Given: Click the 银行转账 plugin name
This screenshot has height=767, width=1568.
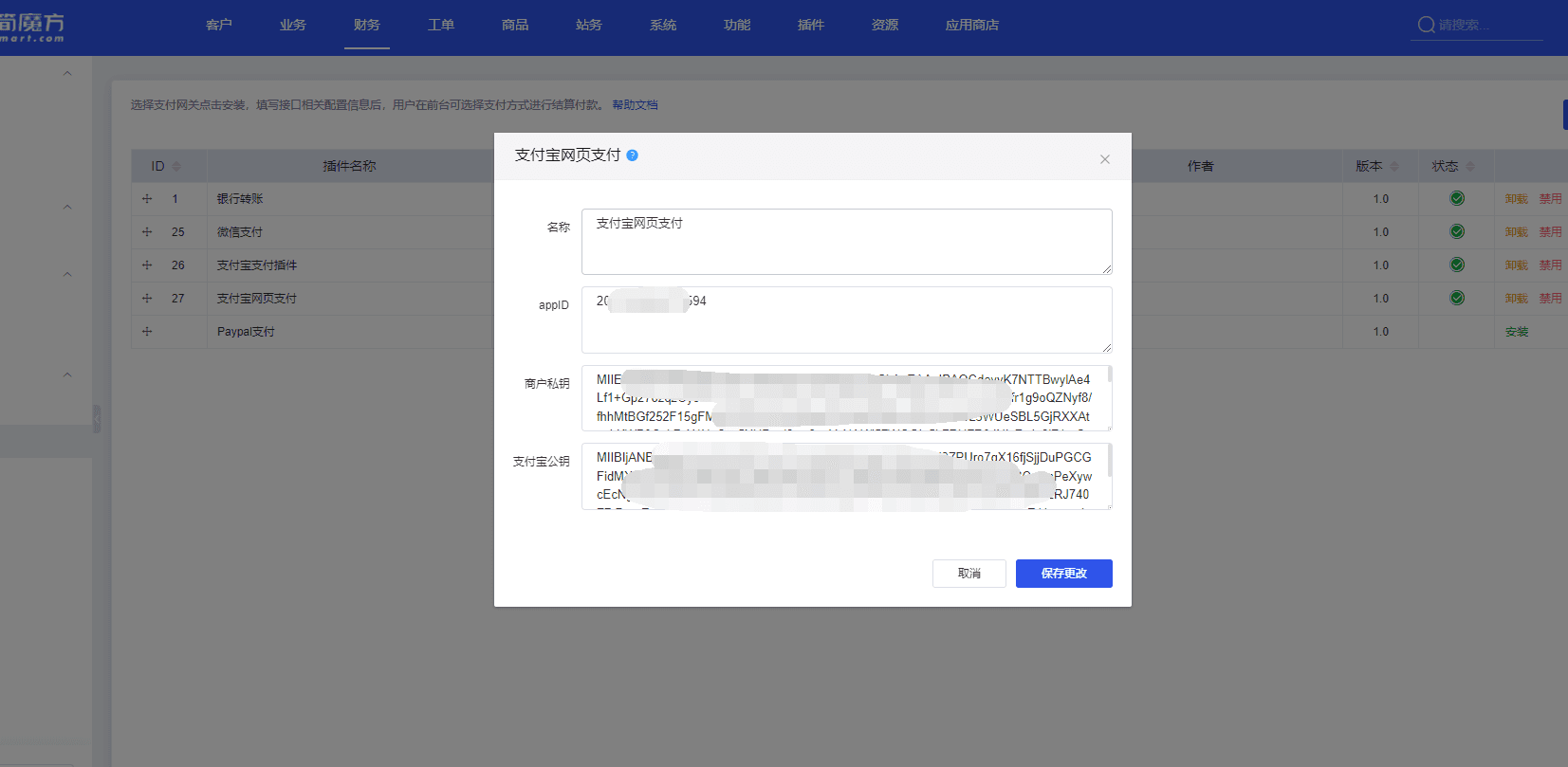Looking at the screenshot, I should pyautogui.click(x=240, y=199).
